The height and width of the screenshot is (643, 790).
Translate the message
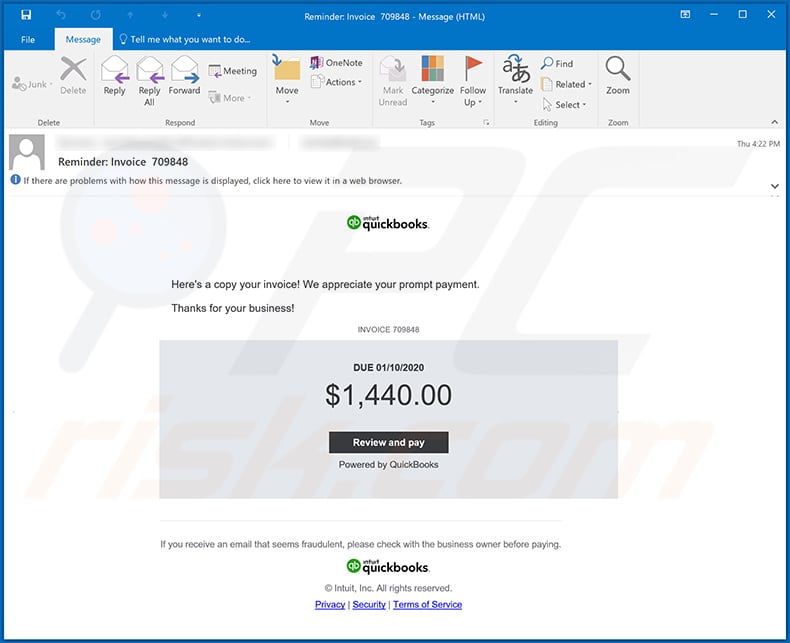[515, 80]
